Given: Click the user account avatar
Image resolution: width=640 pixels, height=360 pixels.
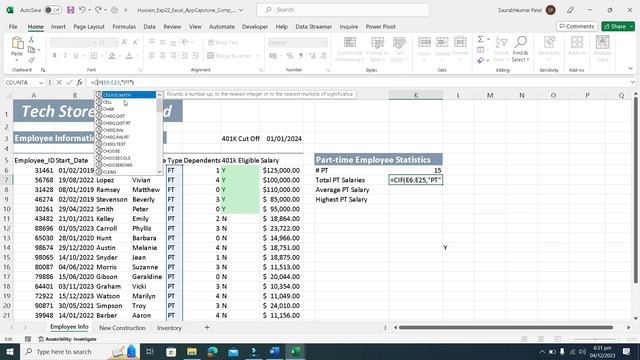Looking at the screenshot, I should pos(551,10).
